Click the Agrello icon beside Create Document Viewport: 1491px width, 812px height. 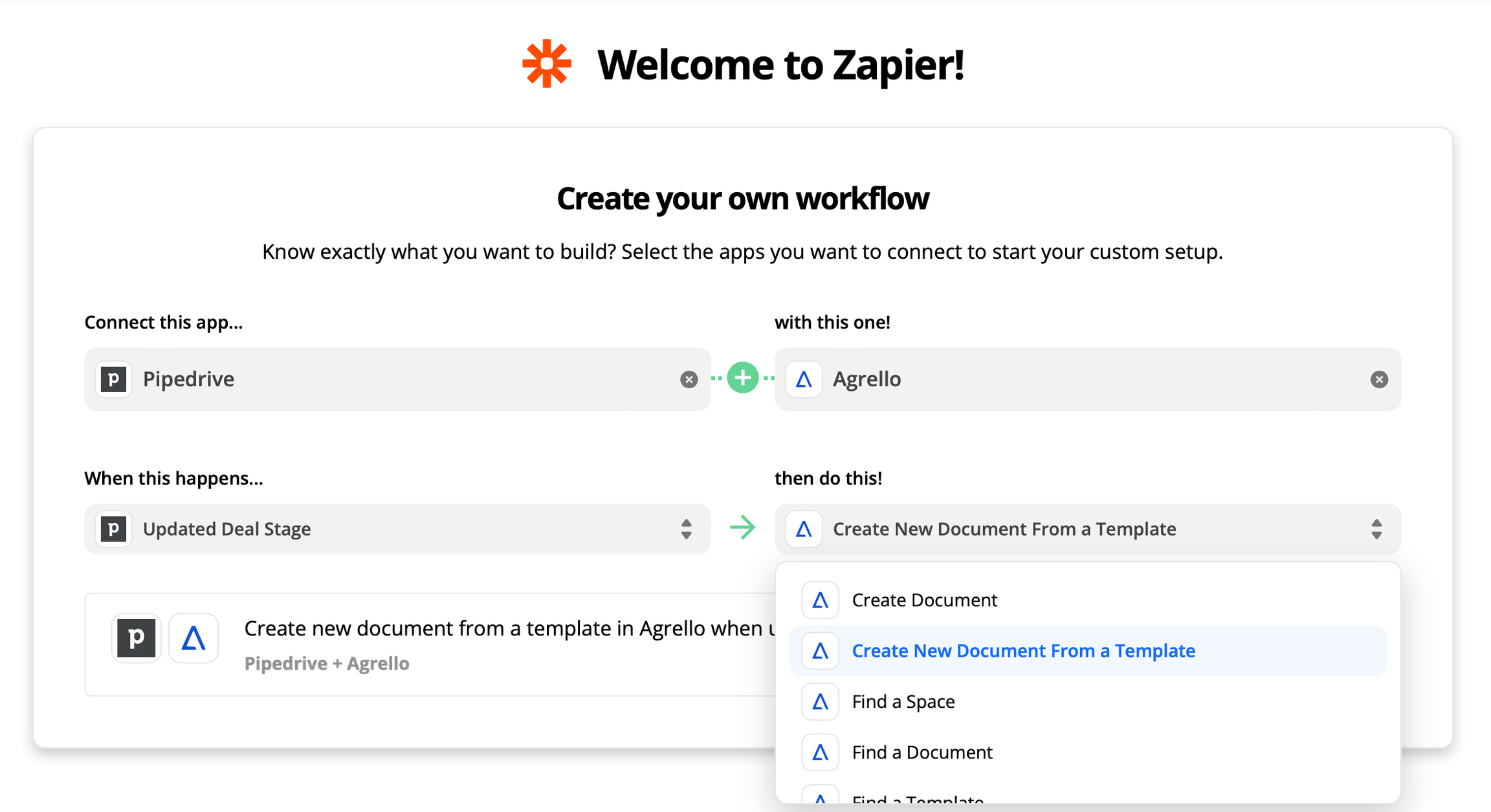tap(820, 600)
